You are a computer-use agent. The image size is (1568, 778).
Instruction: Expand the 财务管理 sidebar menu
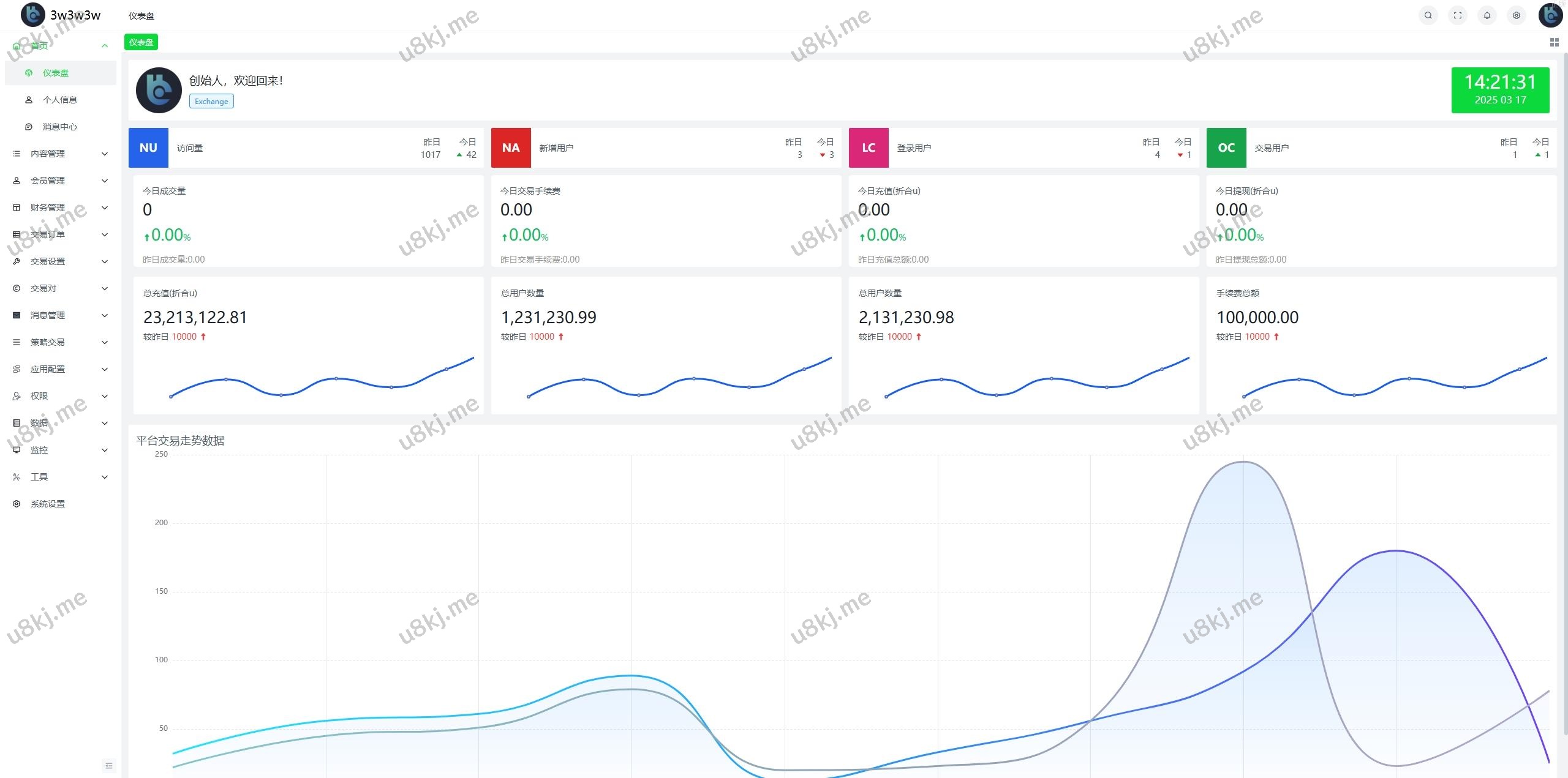pos(60,208)
